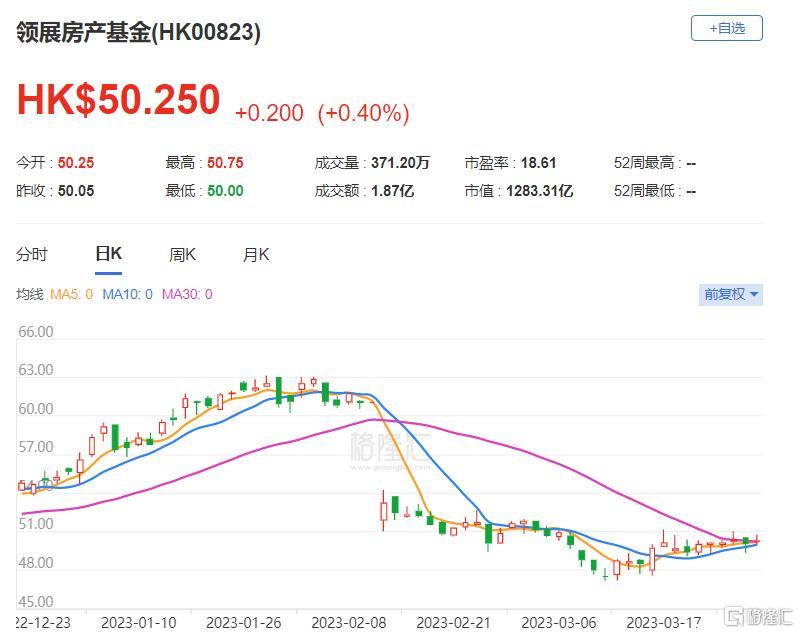Click the 2023-03-06 date axis label
This screenshot has width=799, height=633.
[558, 623]
